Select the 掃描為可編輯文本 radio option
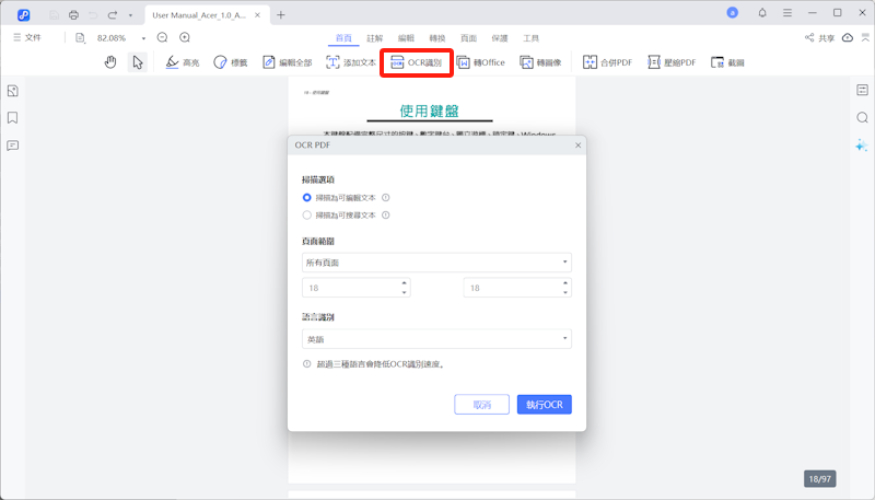The image size is (875, 500). 307,198
